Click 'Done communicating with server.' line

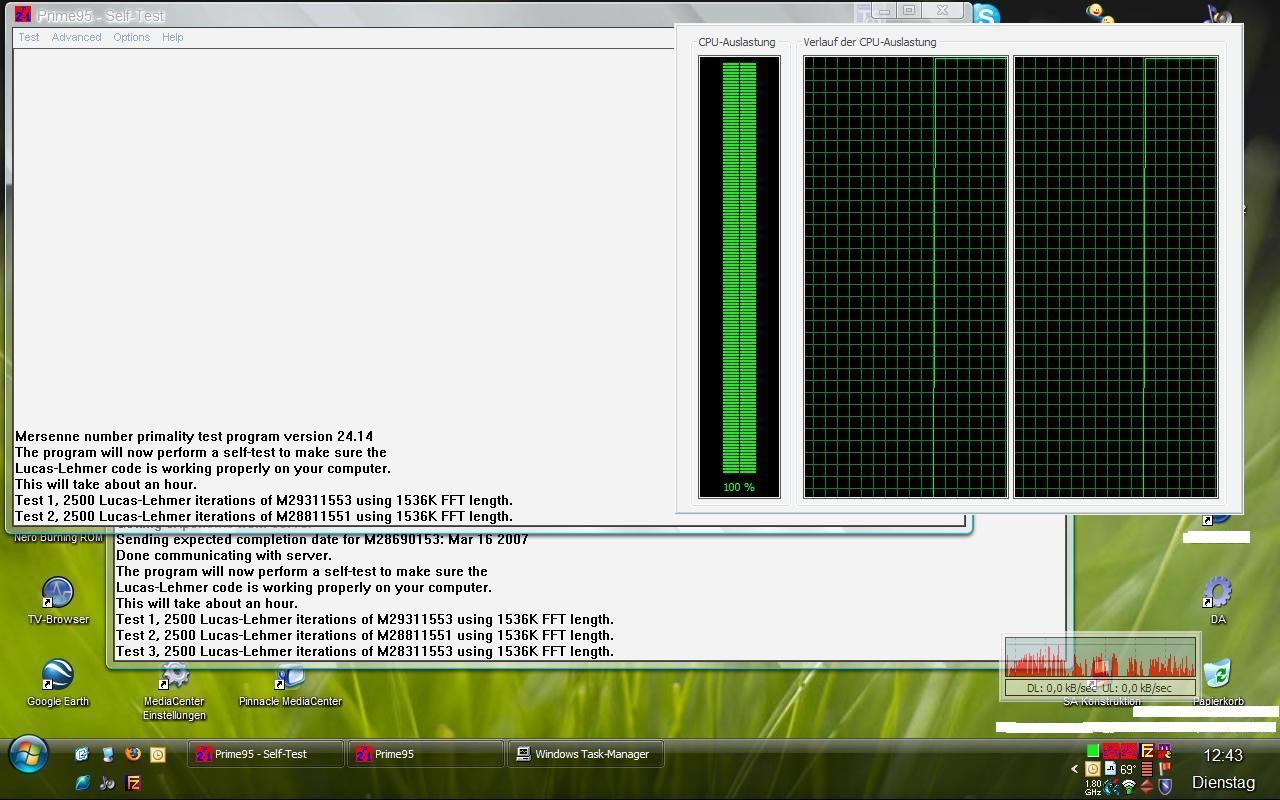(x=224, y=555)
